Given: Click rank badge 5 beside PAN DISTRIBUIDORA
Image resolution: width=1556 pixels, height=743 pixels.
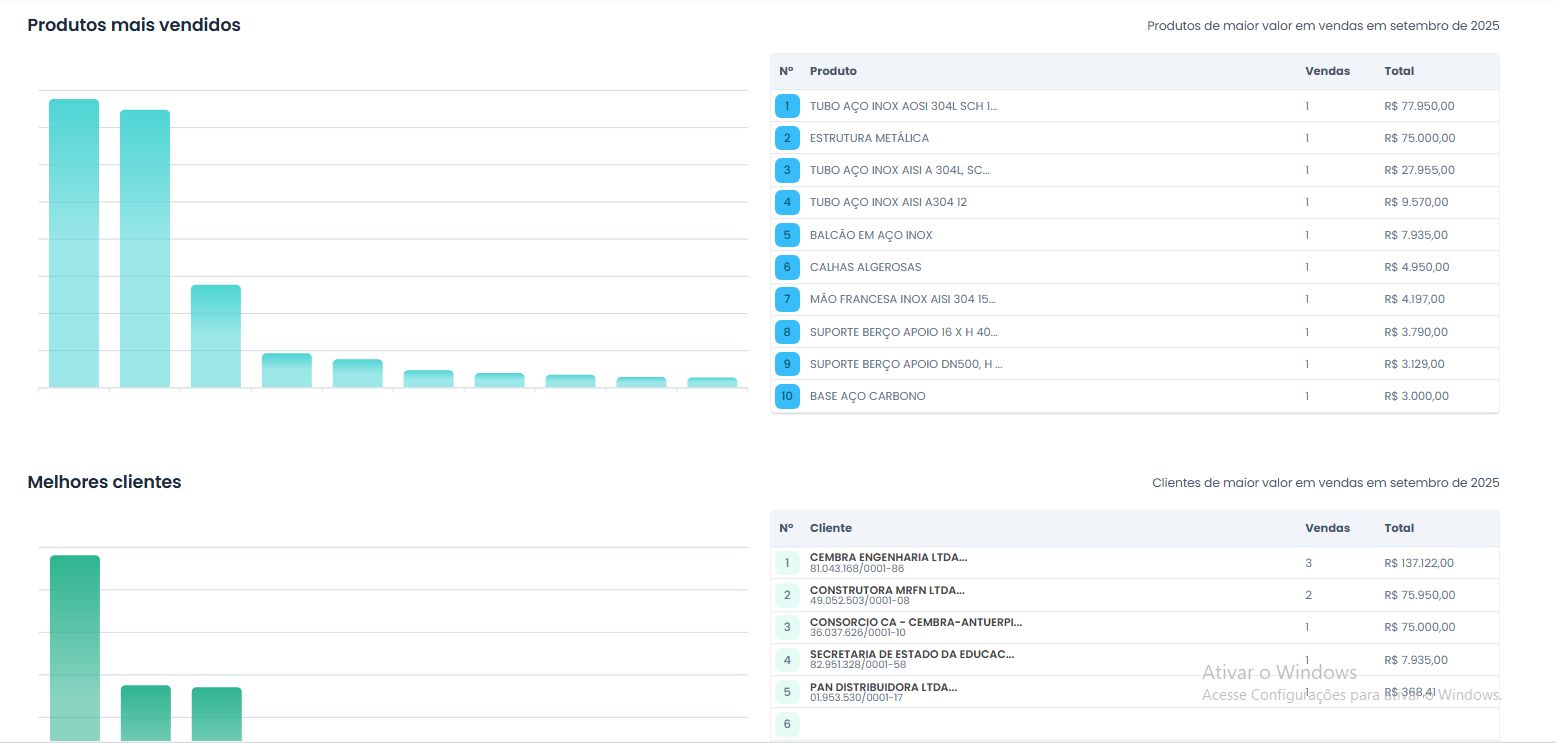Looking at the screenshot, I should (787, 692).
